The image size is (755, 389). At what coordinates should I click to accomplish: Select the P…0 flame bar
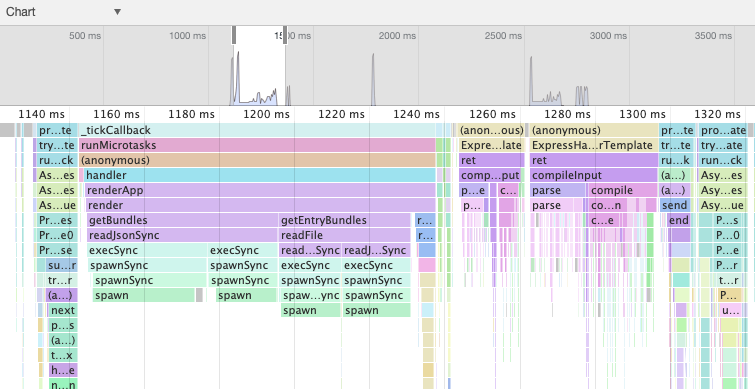[727, 235]
